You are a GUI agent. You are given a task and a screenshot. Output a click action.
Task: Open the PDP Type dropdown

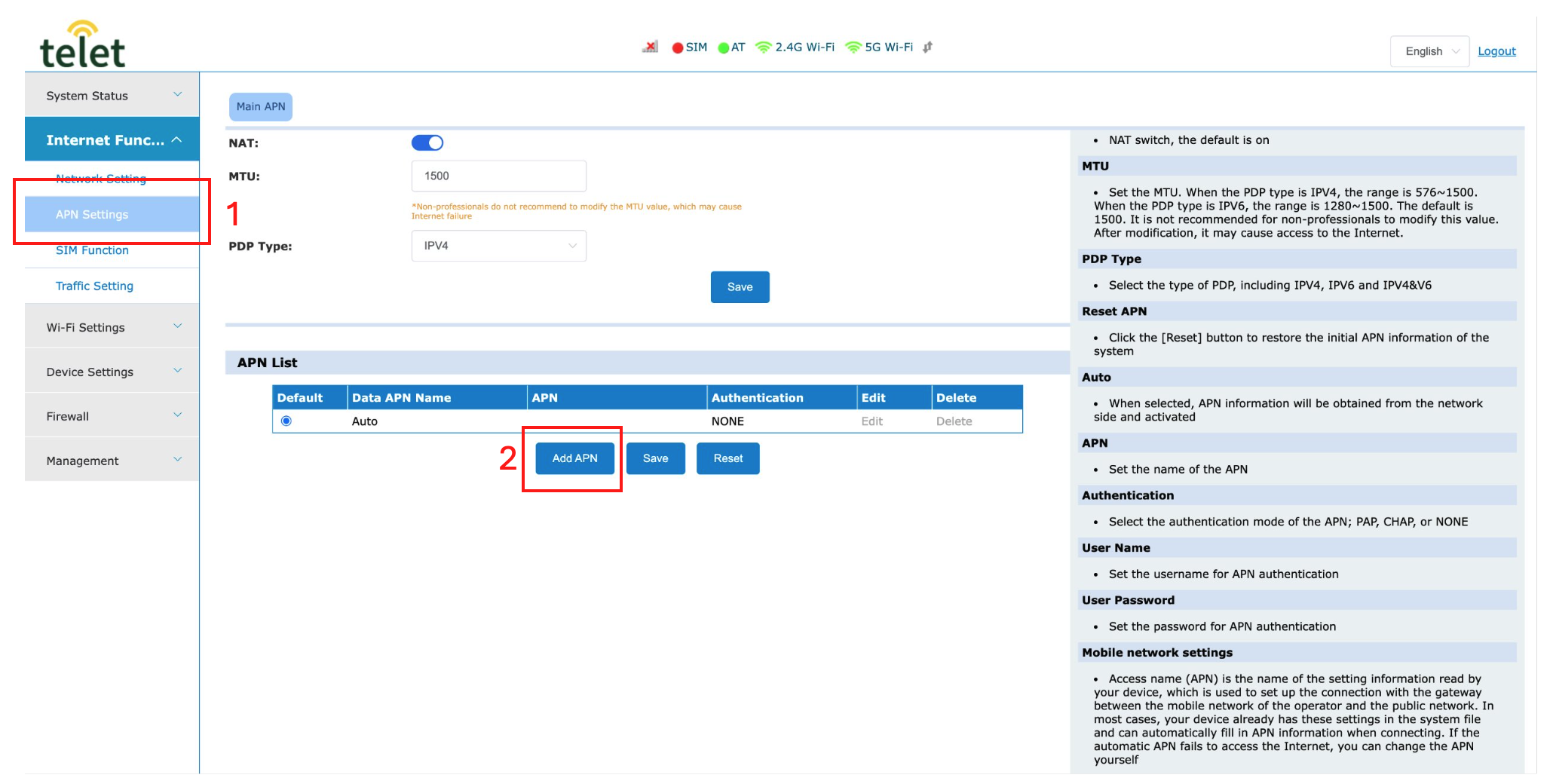[498, 246]
